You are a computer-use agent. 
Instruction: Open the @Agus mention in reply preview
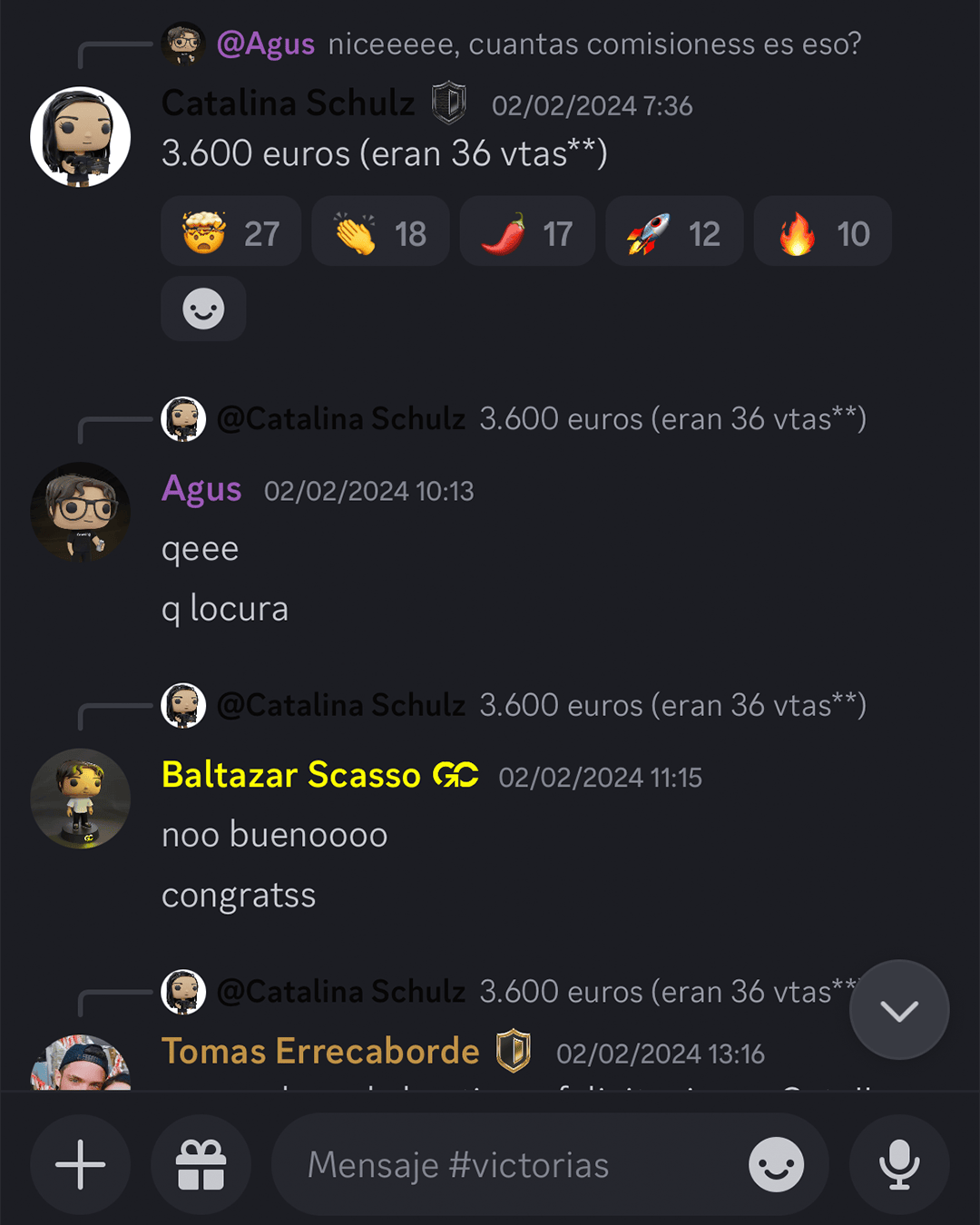click(266, 44)
